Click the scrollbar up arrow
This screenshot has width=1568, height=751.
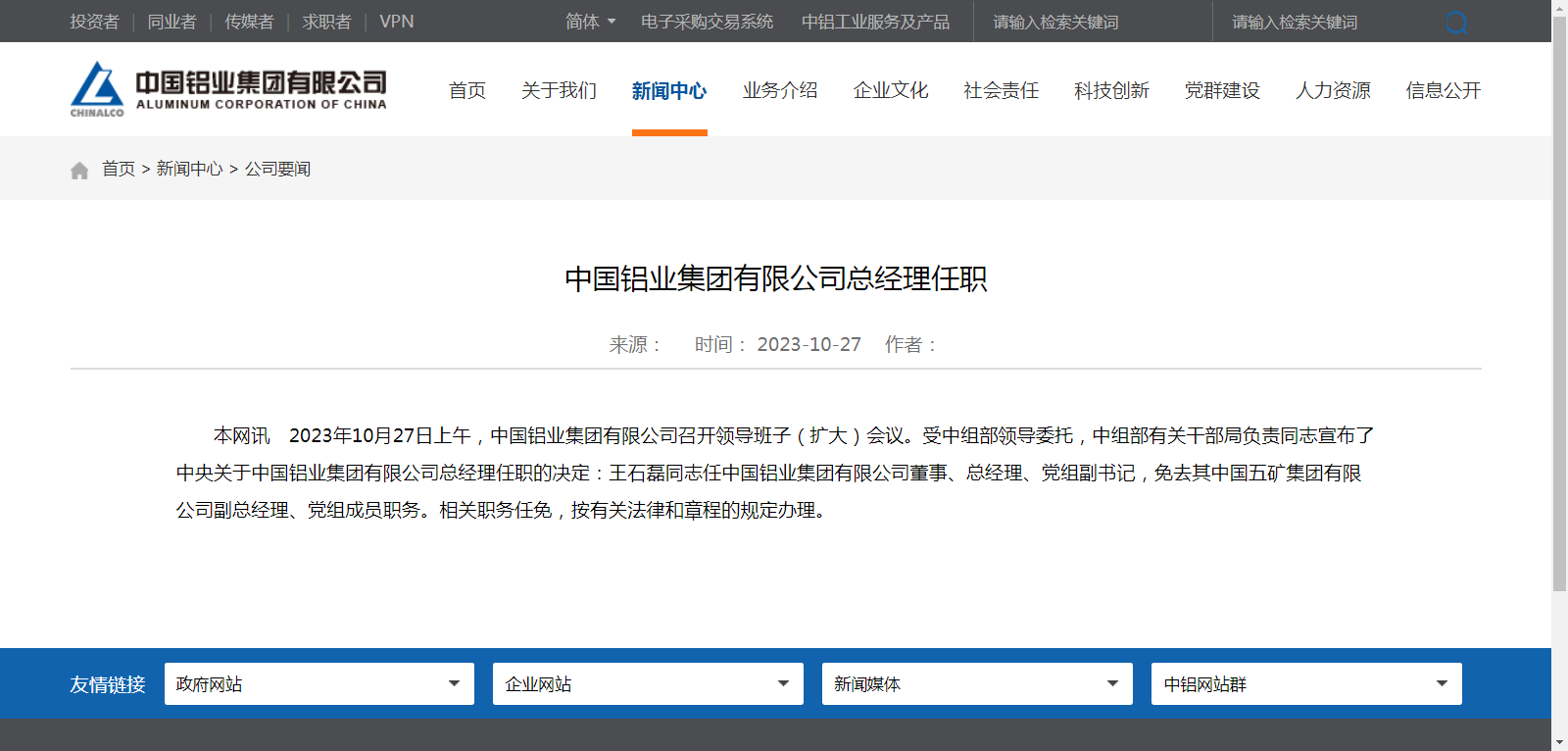[x=1559, y=8]
